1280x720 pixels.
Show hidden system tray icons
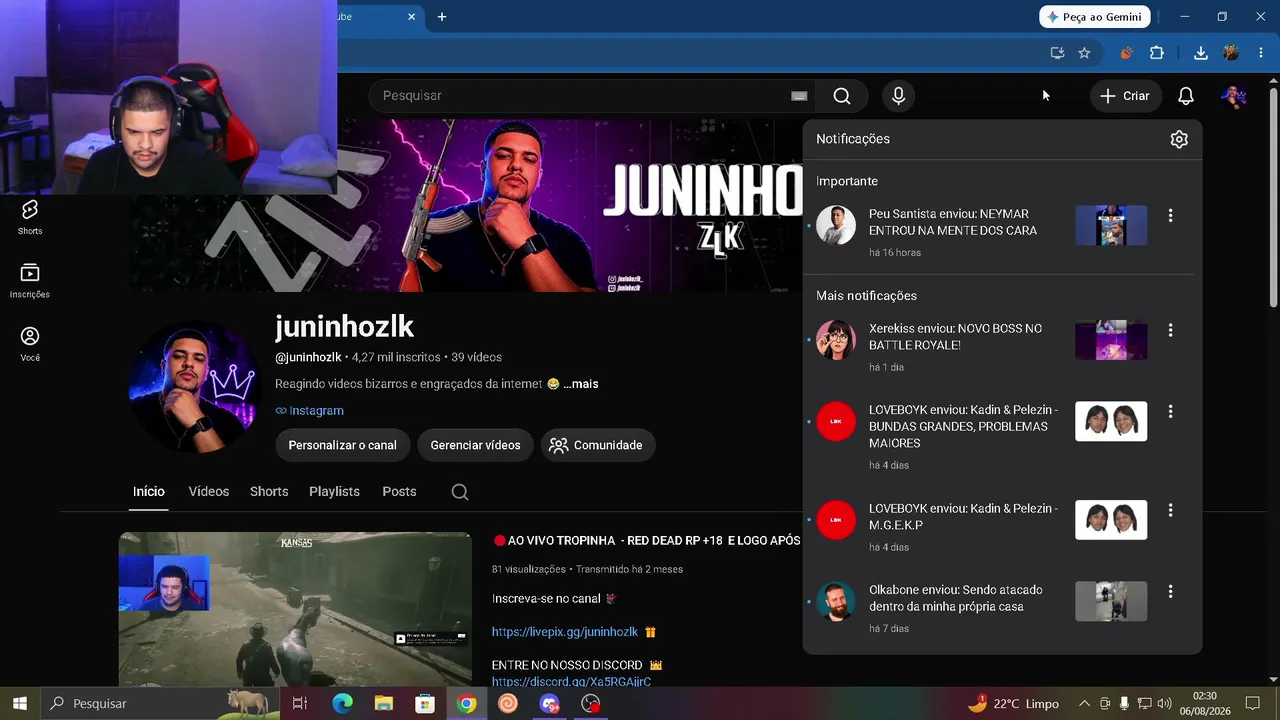coord(1084,704)
